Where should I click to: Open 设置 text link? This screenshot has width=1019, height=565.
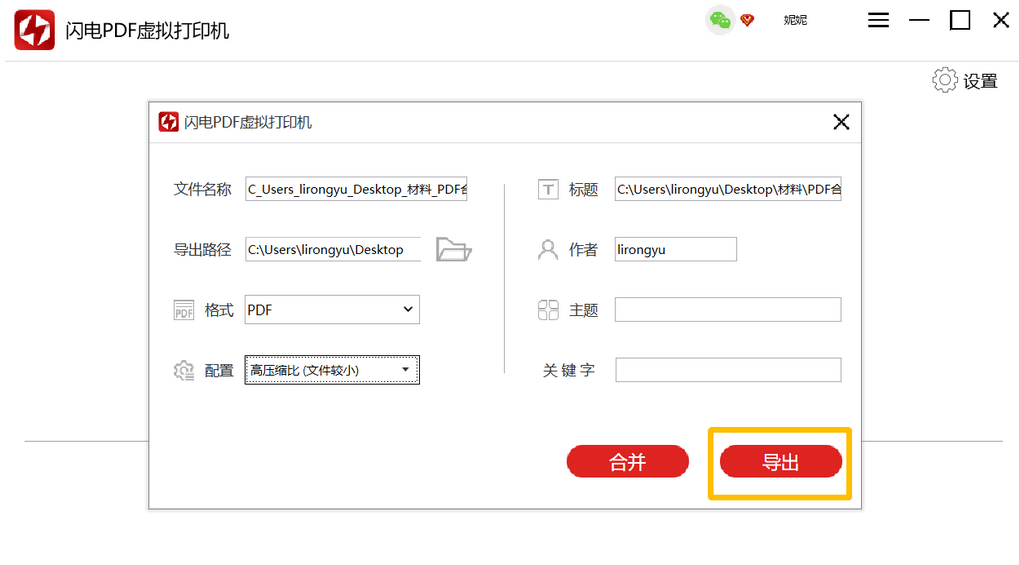[x=980, y=81]
